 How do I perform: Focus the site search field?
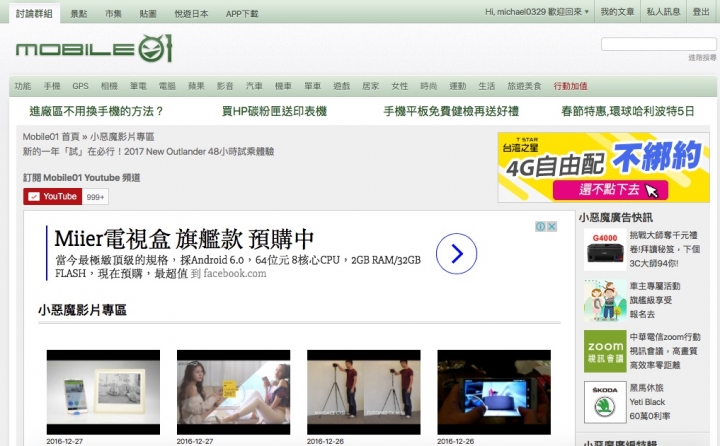(658, 44)
